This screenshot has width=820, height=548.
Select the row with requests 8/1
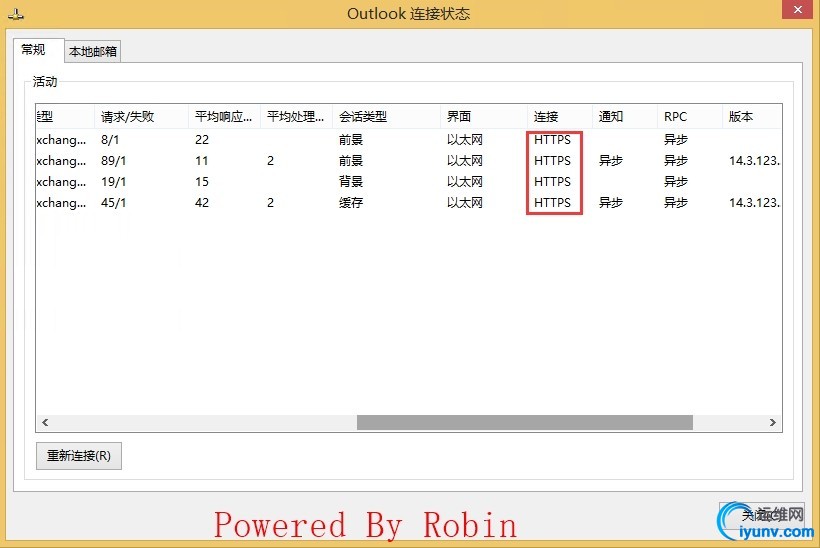[x=409, y=140]
